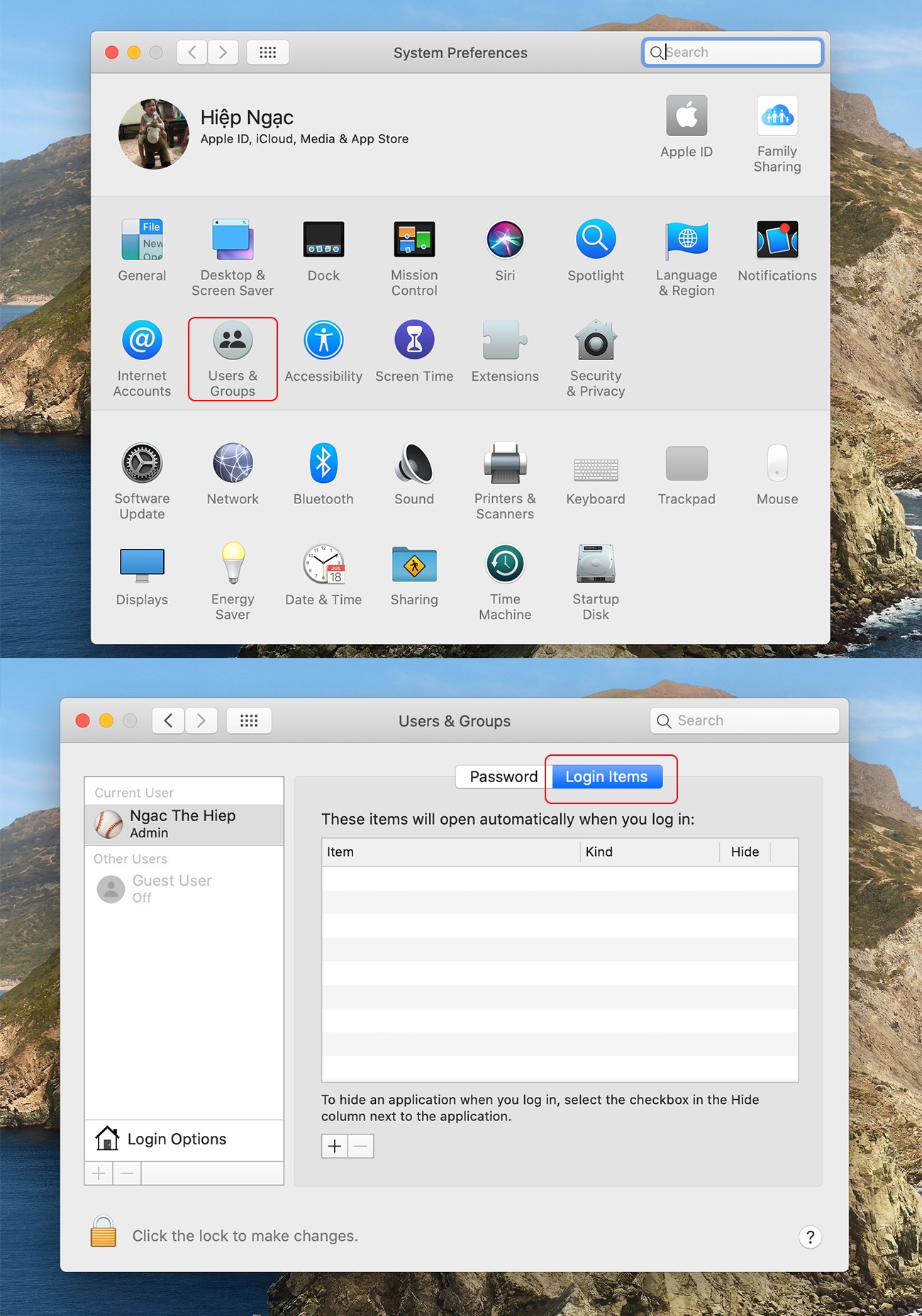Show all preferences from Users & Groups
This screenshot has width=922, height=1316.
[249, 720]
